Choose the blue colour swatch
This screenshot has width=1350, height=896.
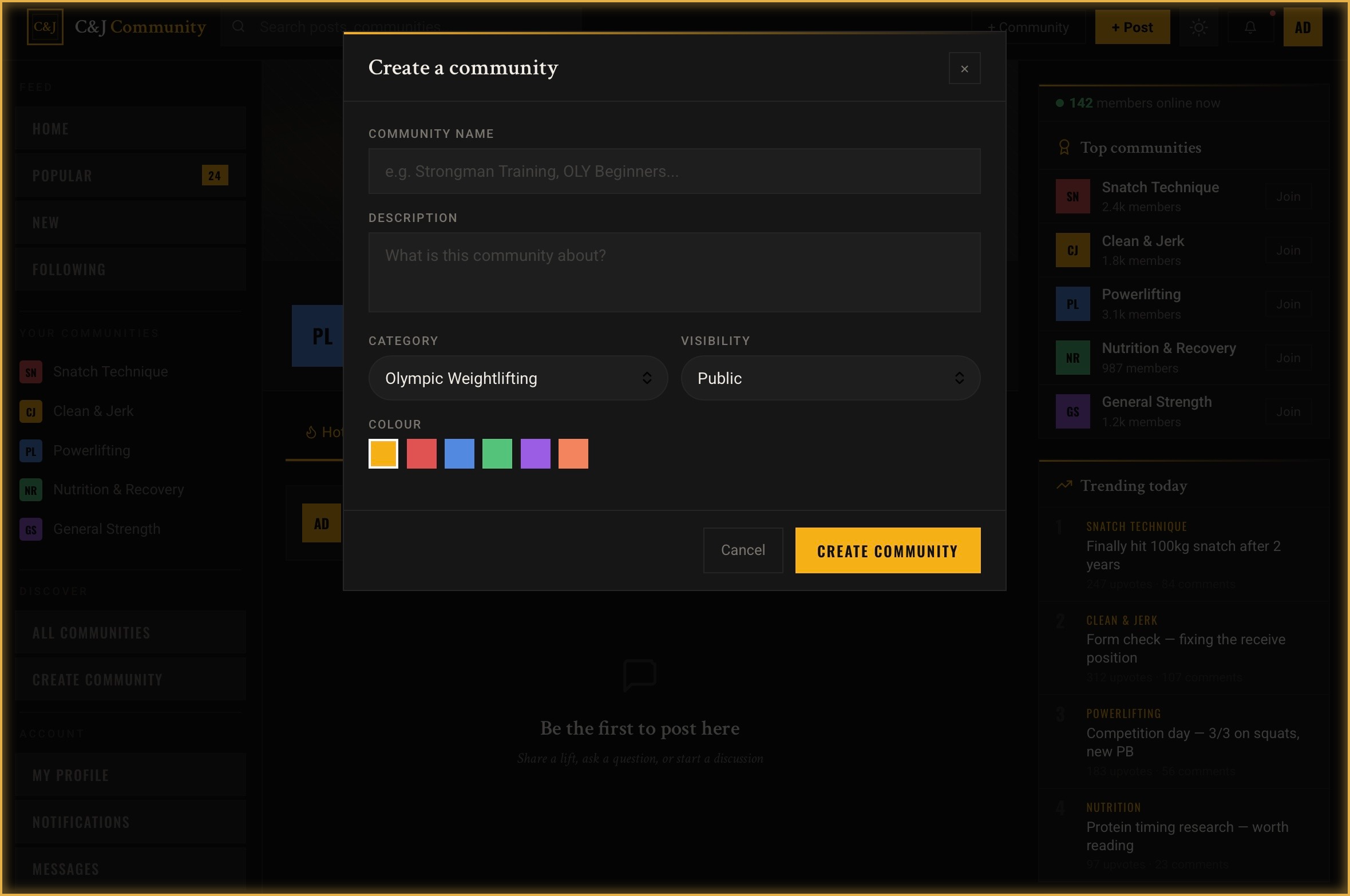tap(459, 454)
